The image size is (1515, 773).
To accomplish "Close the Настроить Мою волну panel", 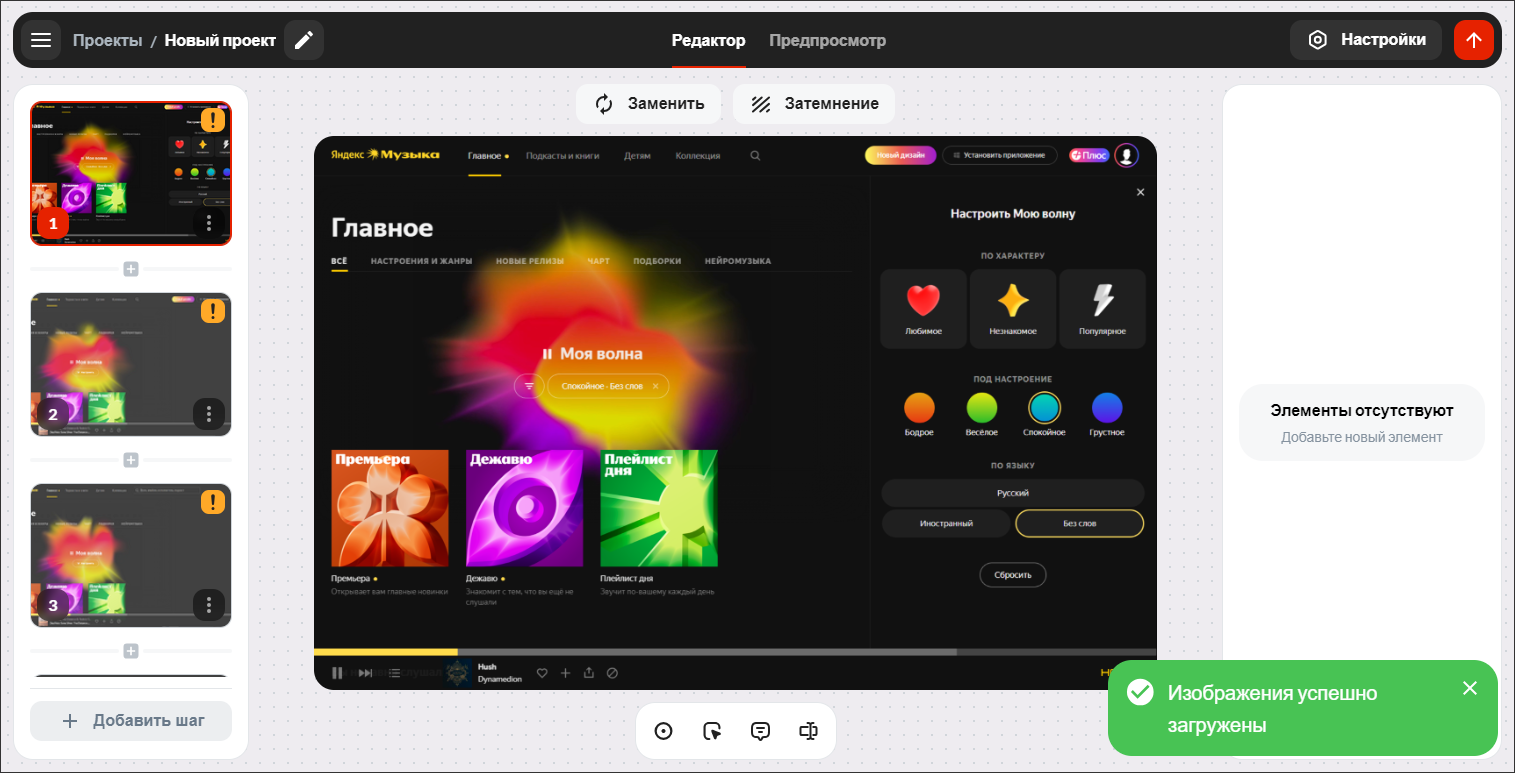I will pyautogui.click(x=1140, y=192).
